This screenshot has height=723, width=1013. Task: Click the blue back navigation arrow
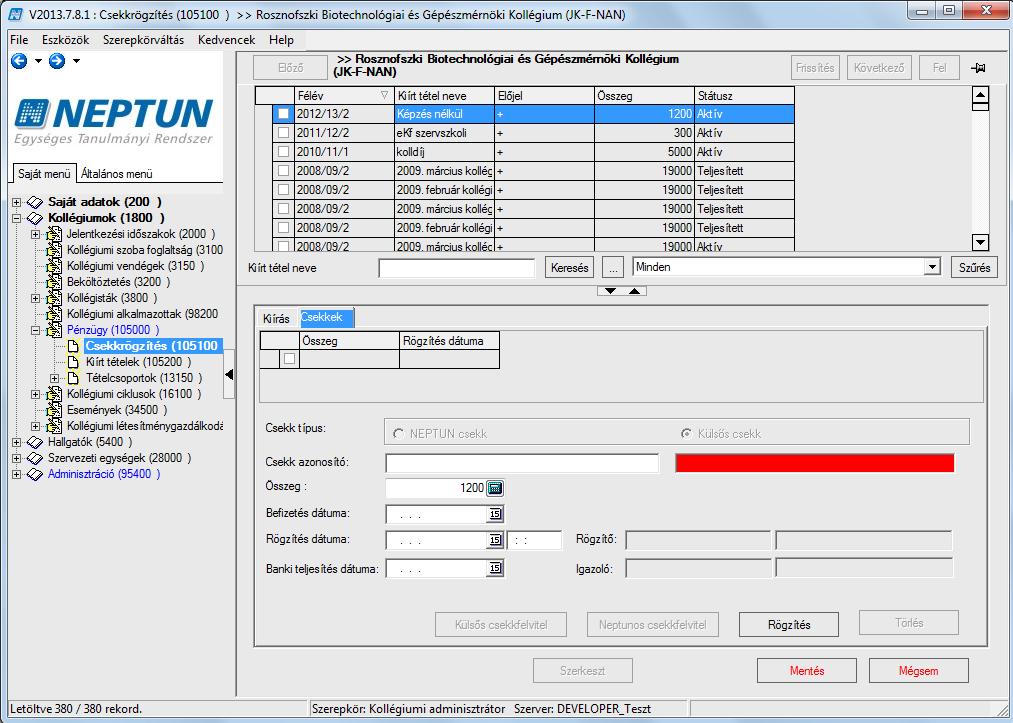point(19,61)
